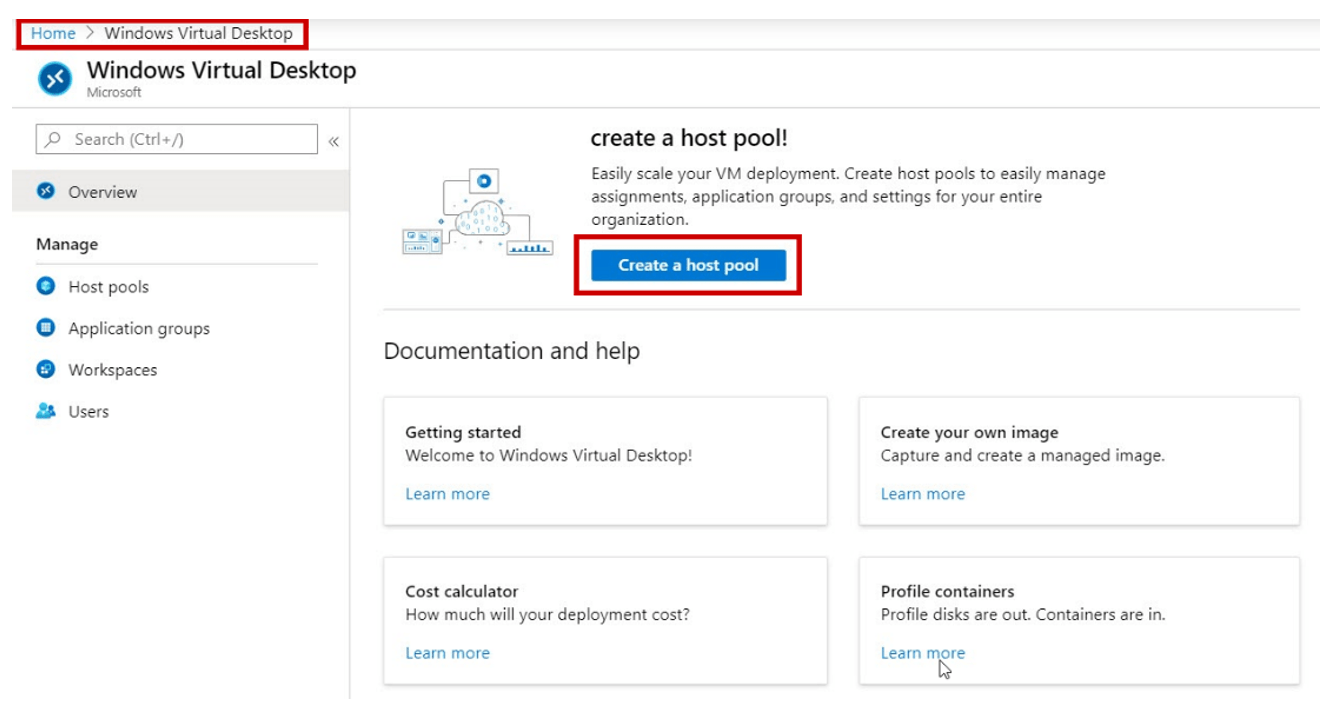The height and width of the screenshot is (711, 1337).
Task: Open Learn more under Profile containers
Action: (x=923, y=653)
